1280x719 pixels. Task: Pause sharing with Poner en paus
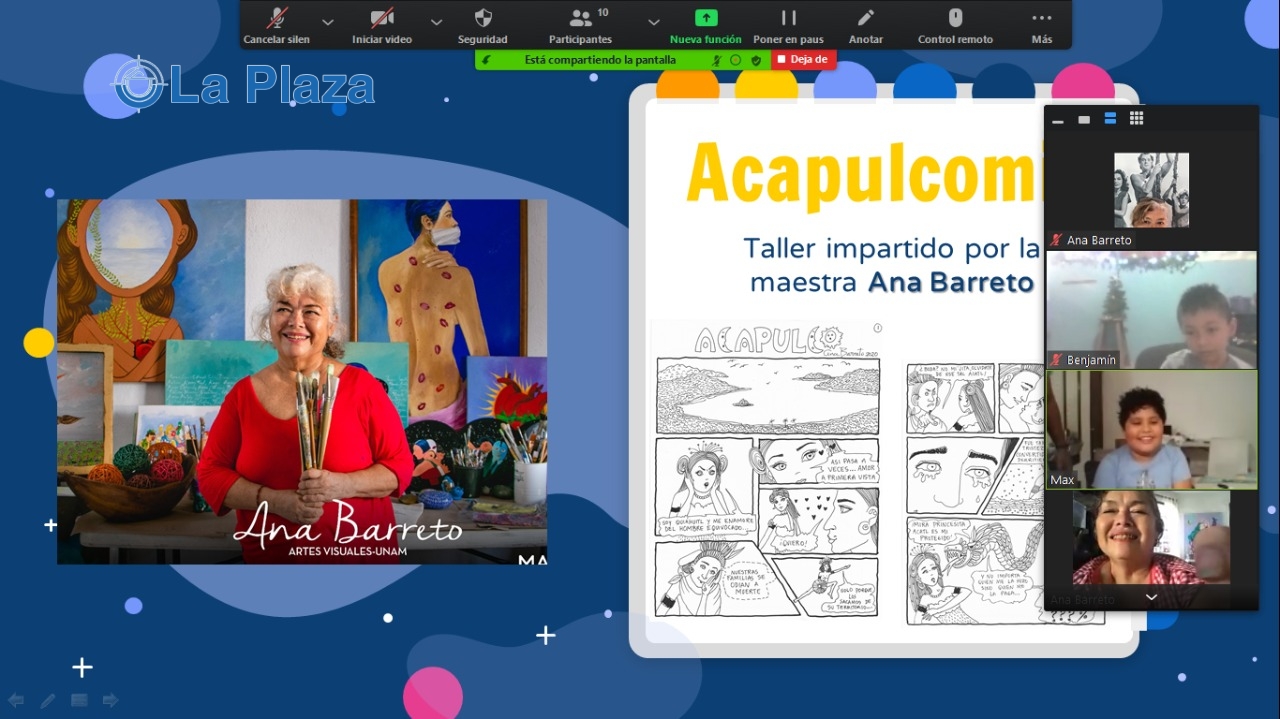coord(789,25)
